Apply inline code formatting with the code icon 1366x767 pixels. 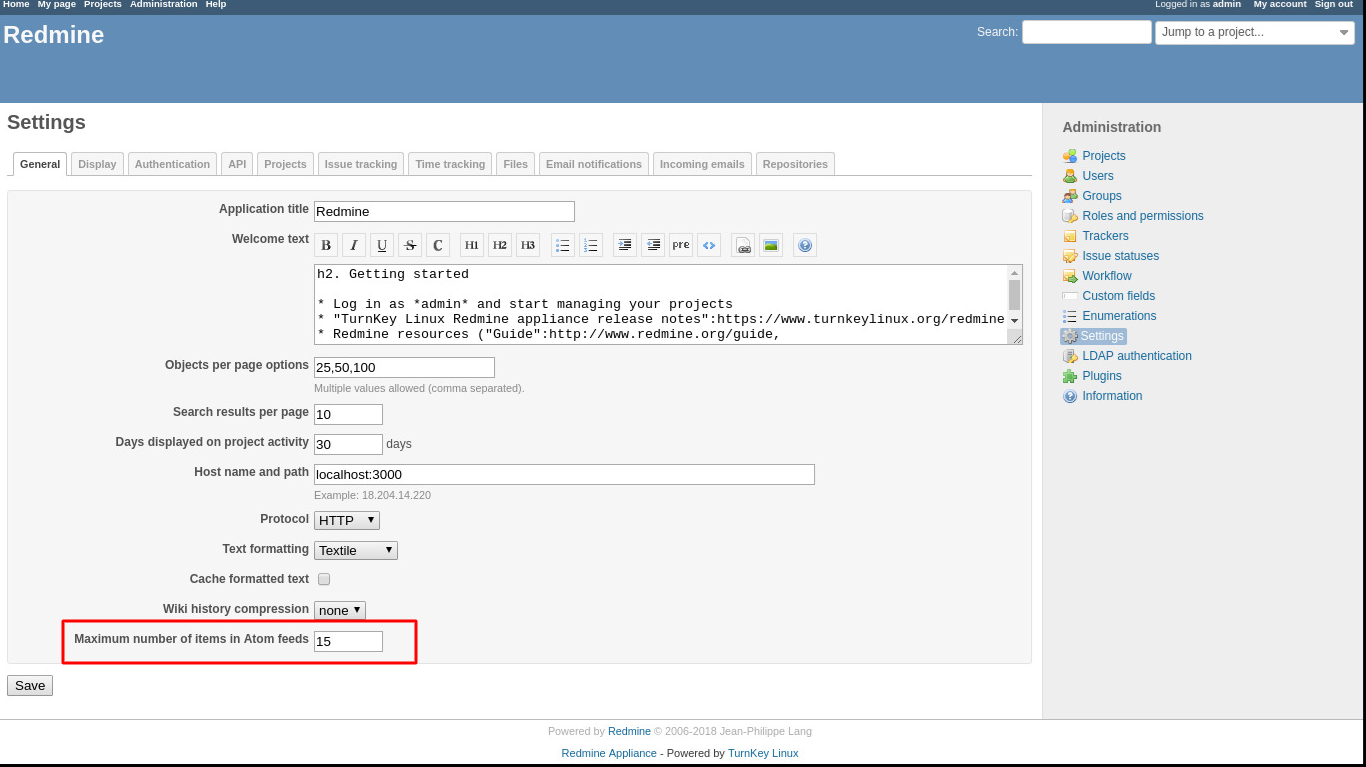click(x=709, y=244)
